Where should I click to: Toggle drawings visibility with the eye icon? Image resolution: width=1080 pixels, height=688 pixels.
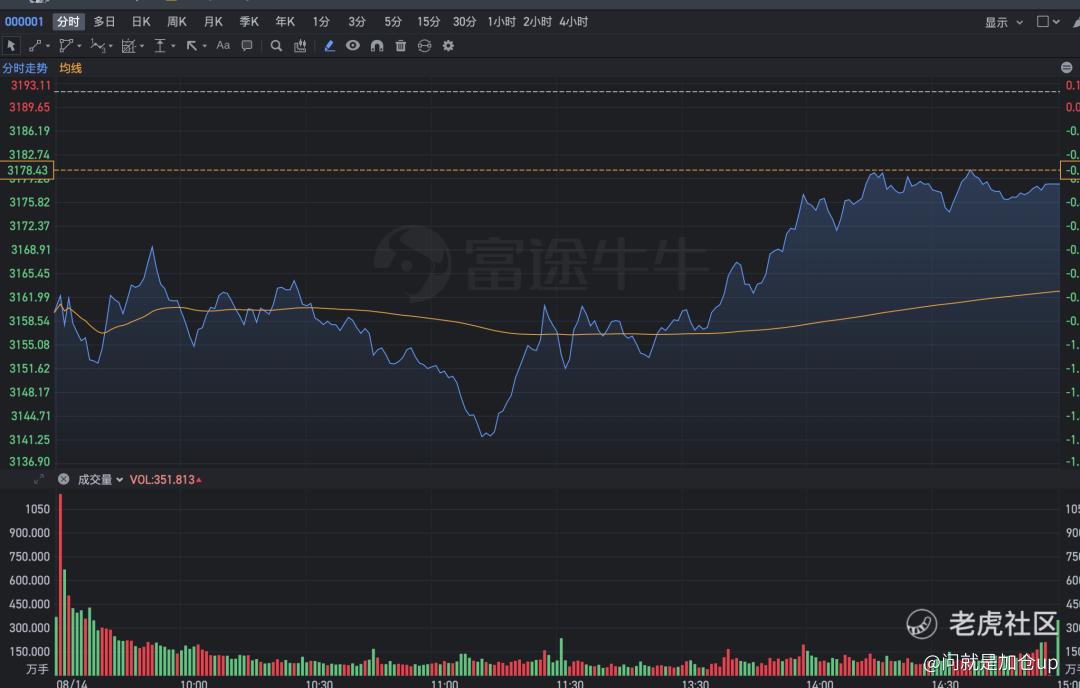pyautogui.click(x=353, y=45)
